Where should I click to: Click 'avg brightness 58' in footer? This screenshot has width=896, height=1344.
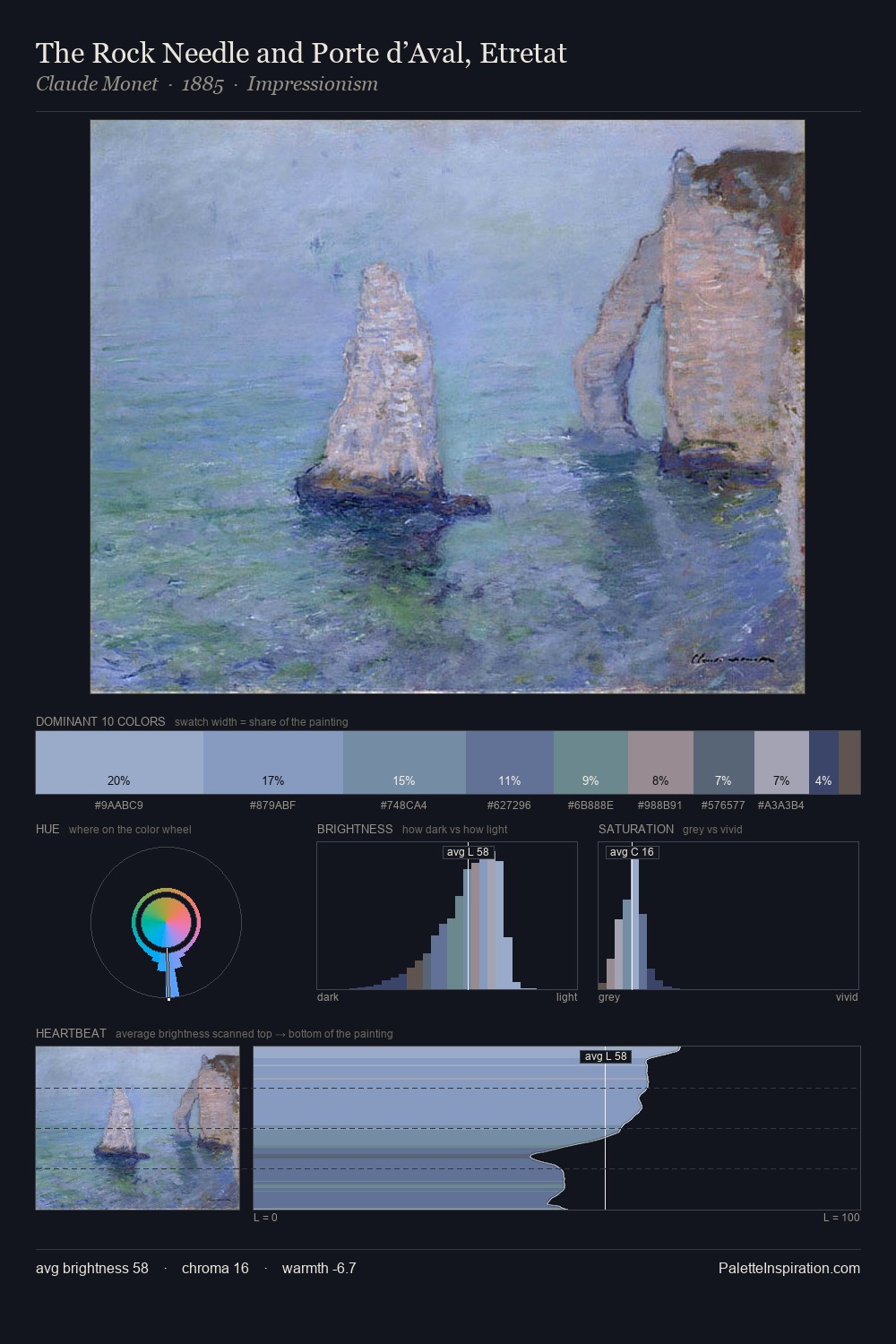pos(92,1268)
